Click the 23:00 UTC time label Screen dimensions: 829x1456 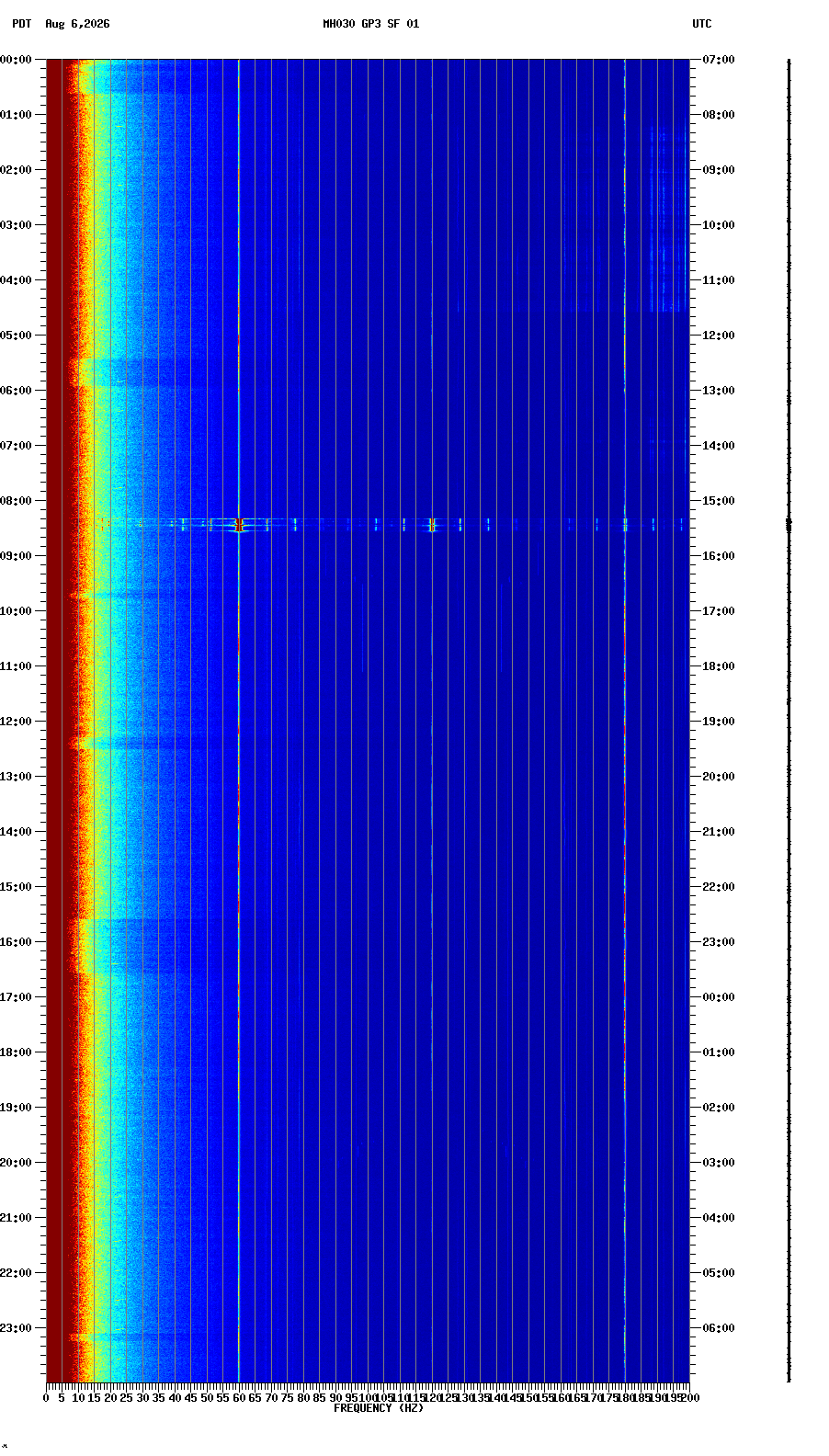click(x=719, y=942)
